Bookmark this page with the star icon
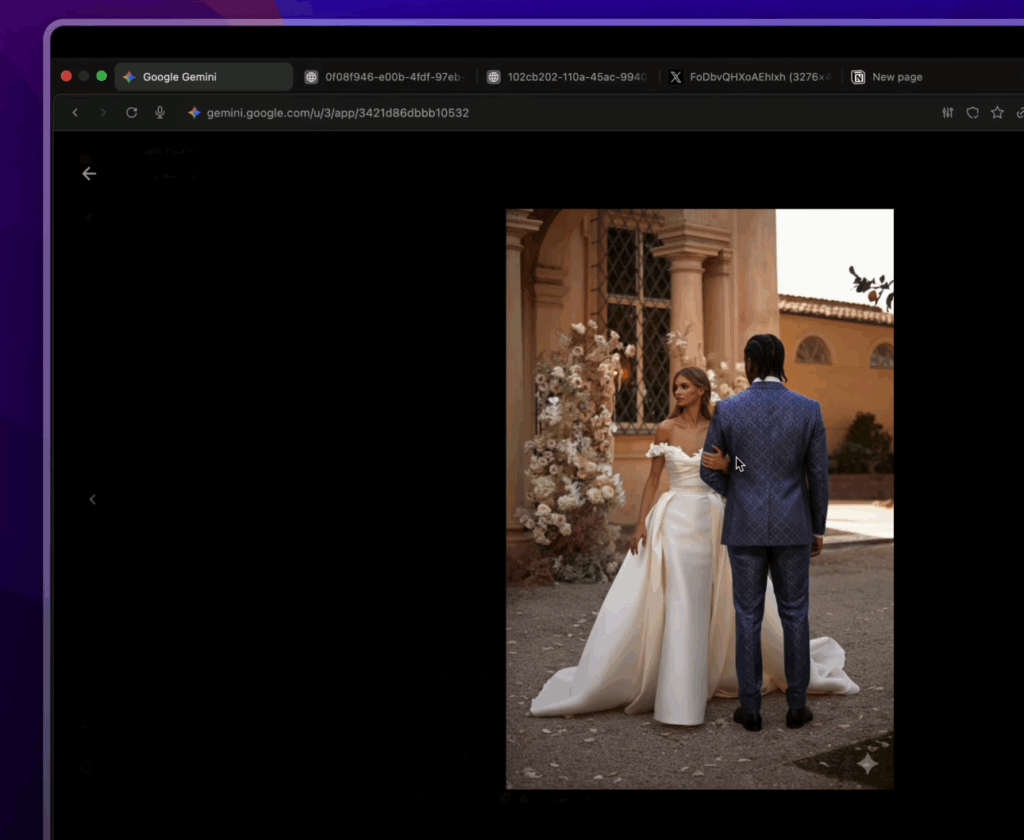This screenshot has height=840, width=1024. [997, 113]
